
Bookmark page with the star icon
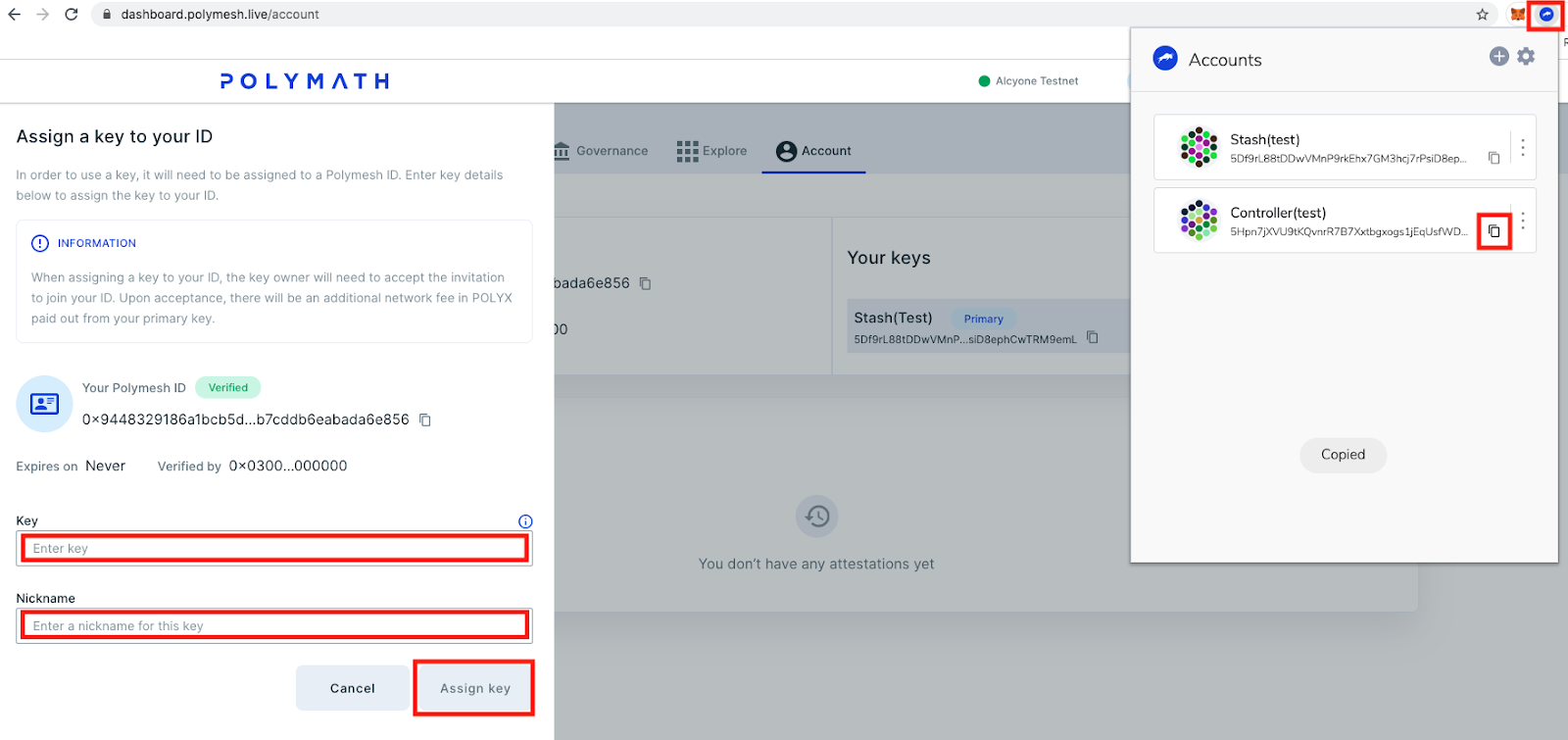(1482, 15)
